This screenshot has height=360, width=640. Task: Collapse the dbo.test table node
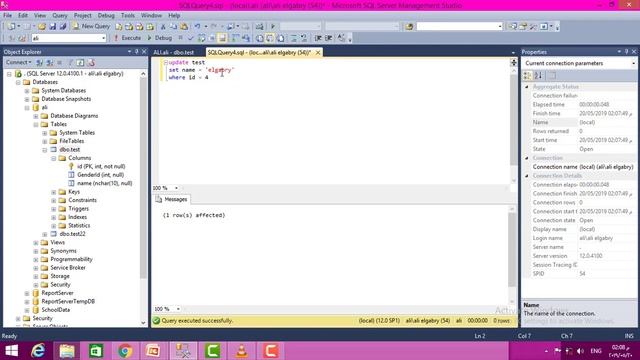click(x=45, y=150)
